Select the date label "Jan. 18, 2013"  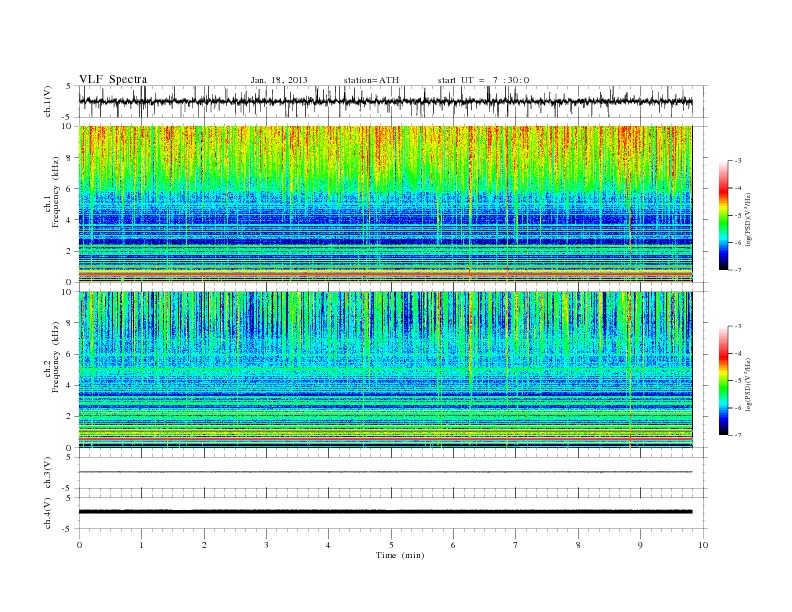click(279, 80)
